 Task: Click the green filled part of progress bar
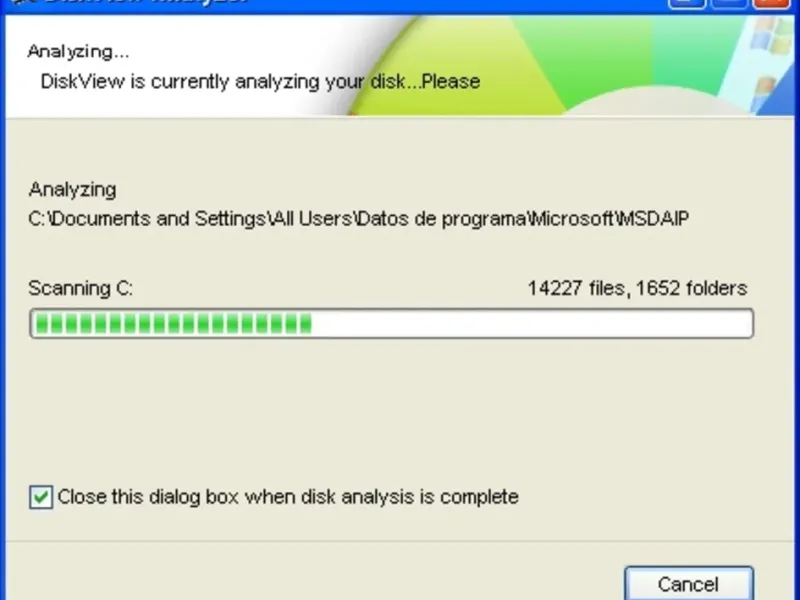point(173,323)
